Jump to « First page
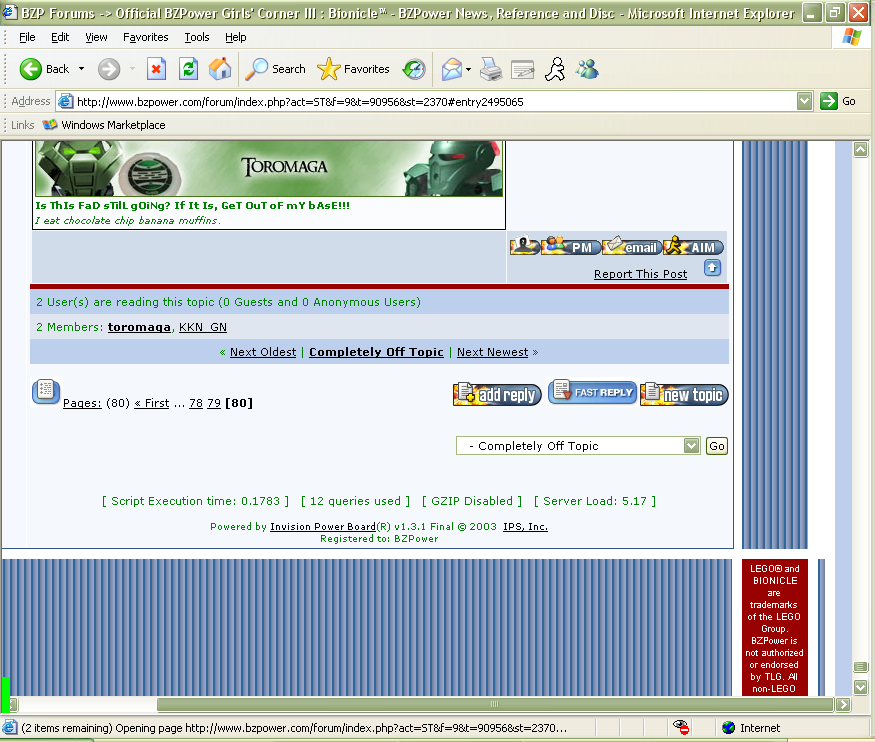This screenshot has height=742, width=875. pos(151,403)
